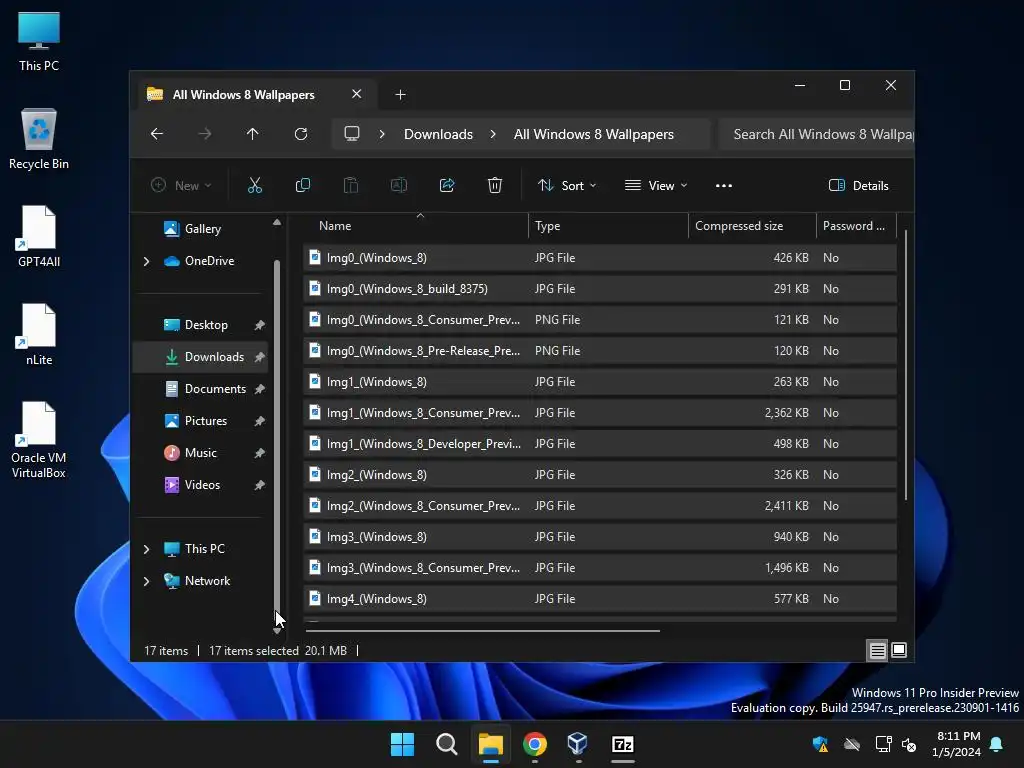Click chevron before Downloads in address bar
The height and width of the screenshot is (768, 1024).
(x=382, y=134)
